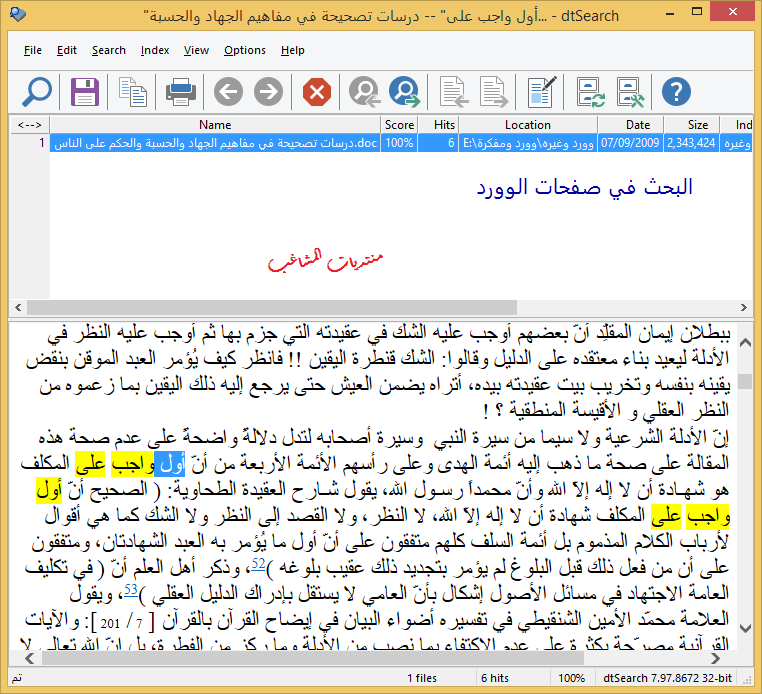The image size is (762, 694).
Task: Click the document pane vertical scrollbar down arrow
Action: 744,628
